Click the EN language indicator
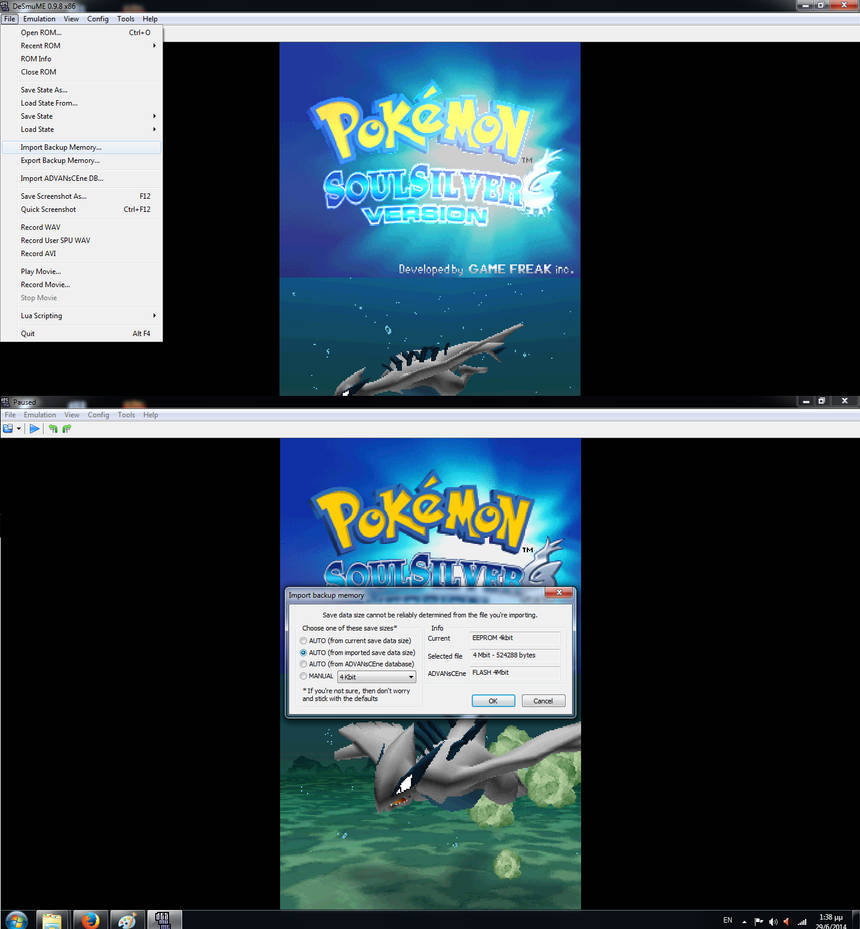This screenshot has width=860, height=929. tap(727, 920)
